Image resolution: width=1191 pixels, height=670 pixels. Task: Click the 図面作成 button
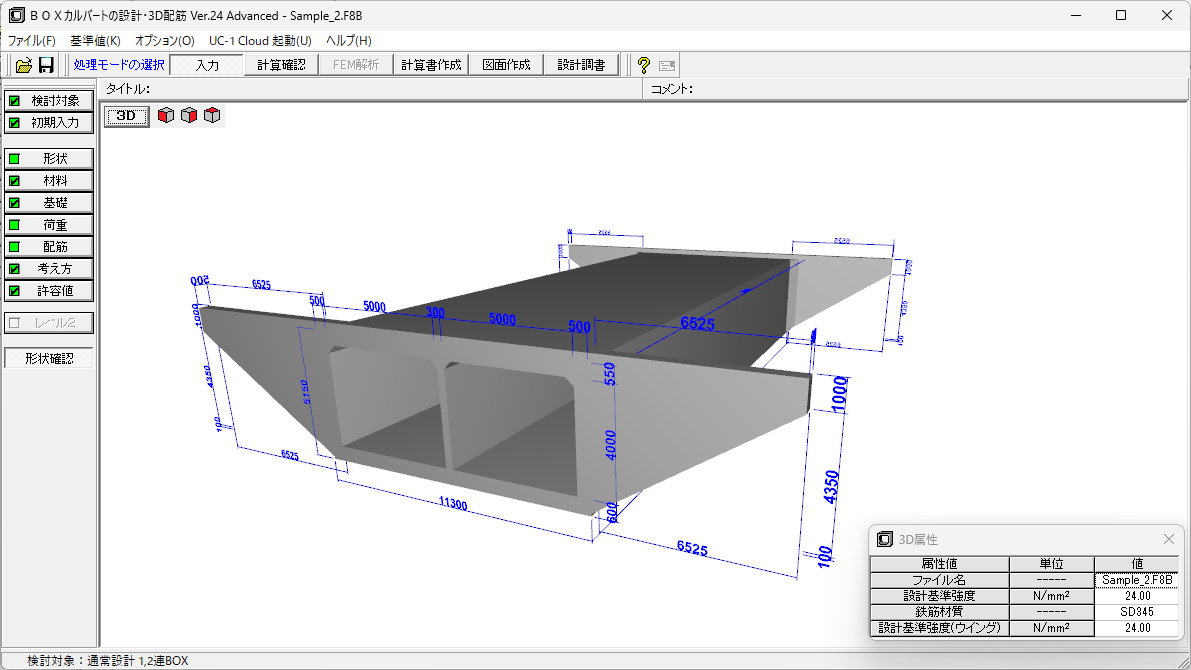point(506,65)
